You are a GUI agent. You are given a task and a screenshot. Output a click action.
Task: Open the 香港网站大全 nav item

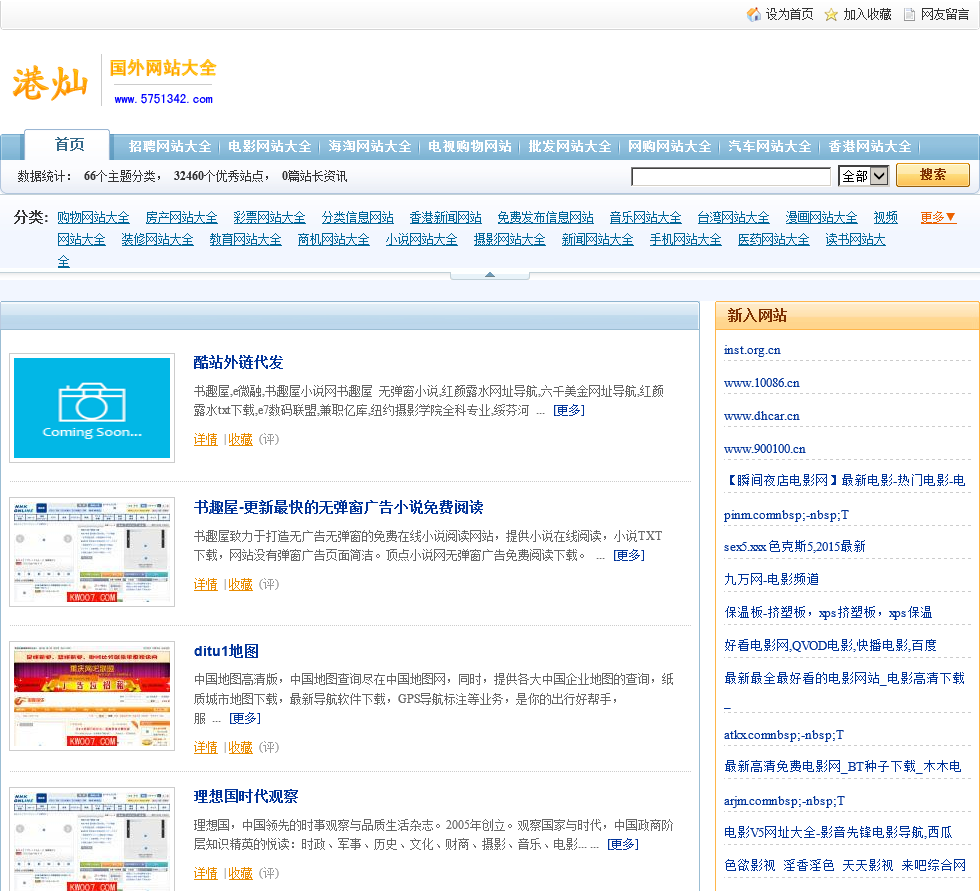(870, 147)
